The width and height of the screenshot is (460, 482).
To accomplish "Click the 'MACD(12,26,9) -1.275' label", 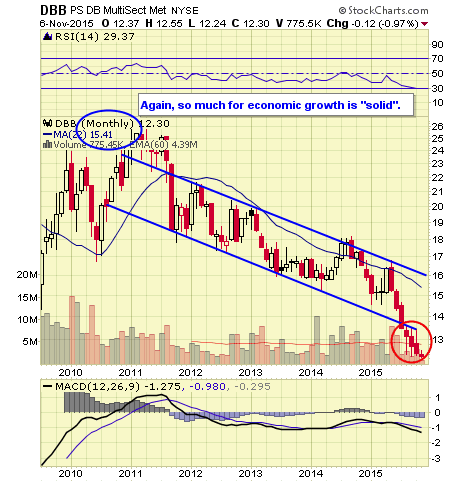I will [118, 387].
